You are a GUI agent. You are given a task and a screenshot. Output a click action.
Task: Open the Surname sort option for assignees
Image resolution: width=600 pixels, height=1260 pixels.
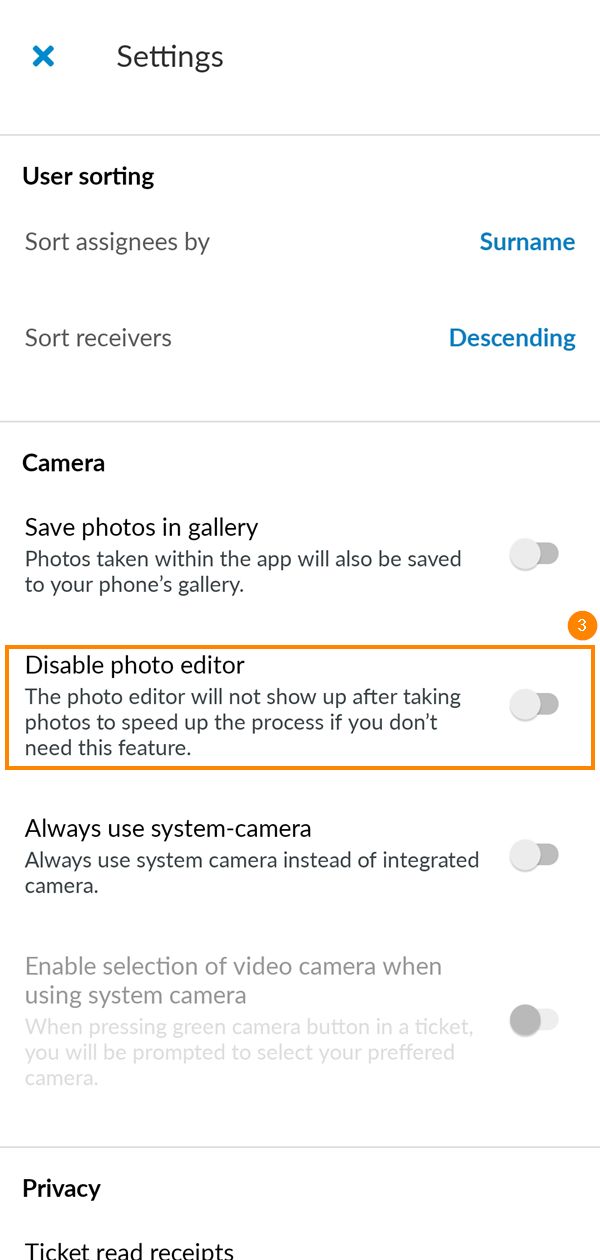(x=527, y=242)
